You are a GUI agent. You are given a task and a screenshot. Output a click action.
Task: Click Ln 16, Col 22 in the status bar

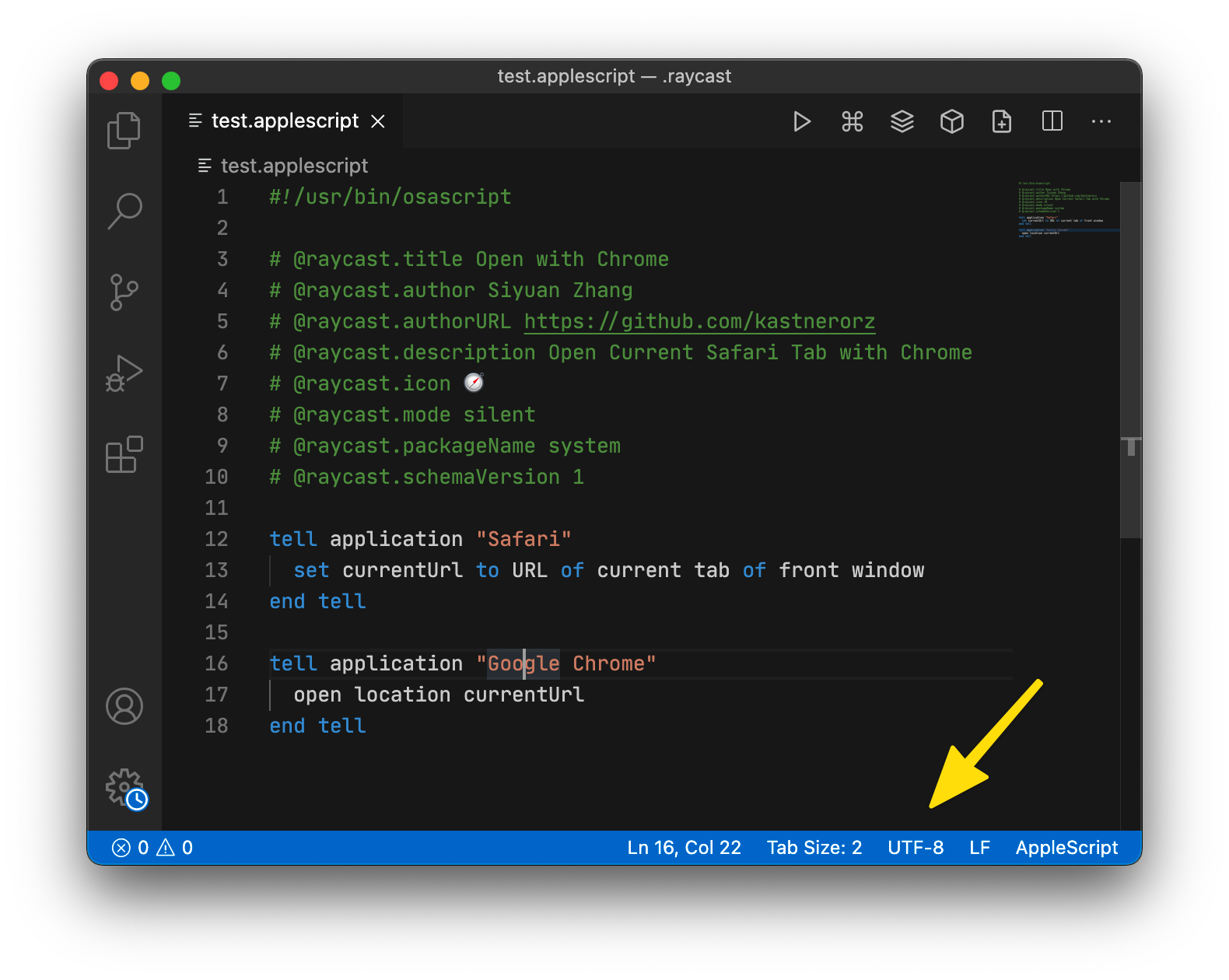[x=685, y=848]
